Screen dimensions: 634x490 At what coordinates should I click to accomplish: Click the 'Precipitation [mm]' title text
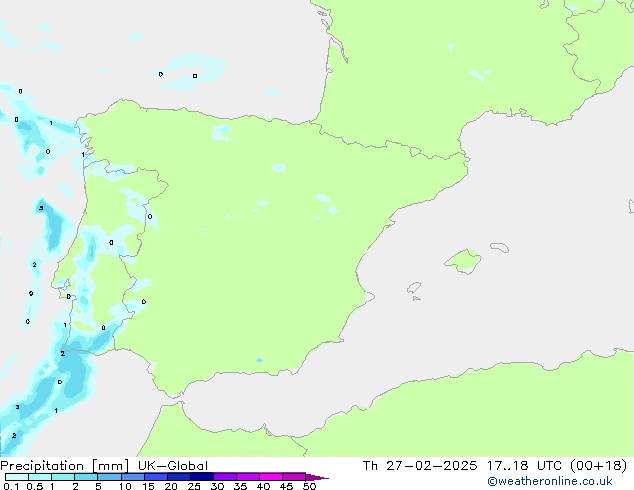65,466
